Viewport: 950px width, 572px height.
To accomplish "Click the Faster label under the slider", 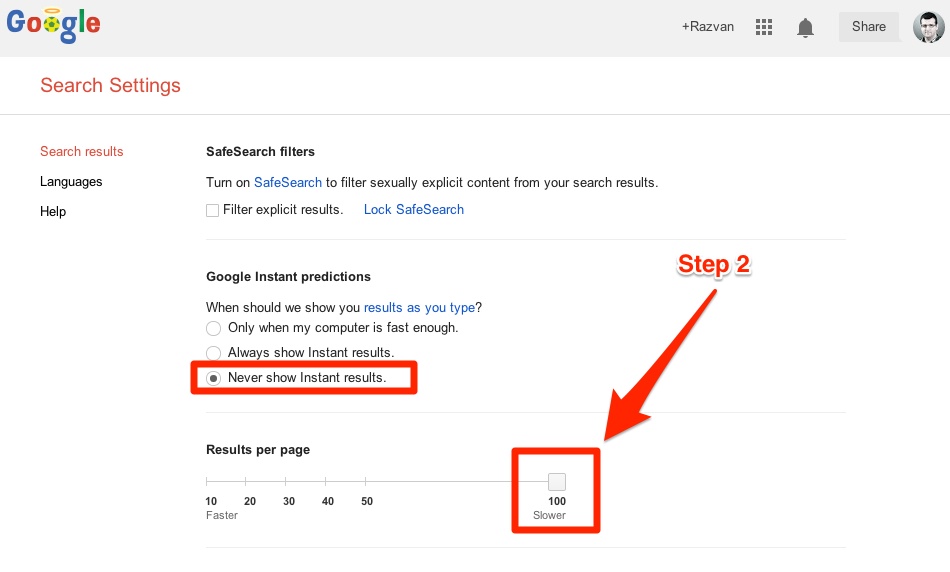I will click(222, 515).
